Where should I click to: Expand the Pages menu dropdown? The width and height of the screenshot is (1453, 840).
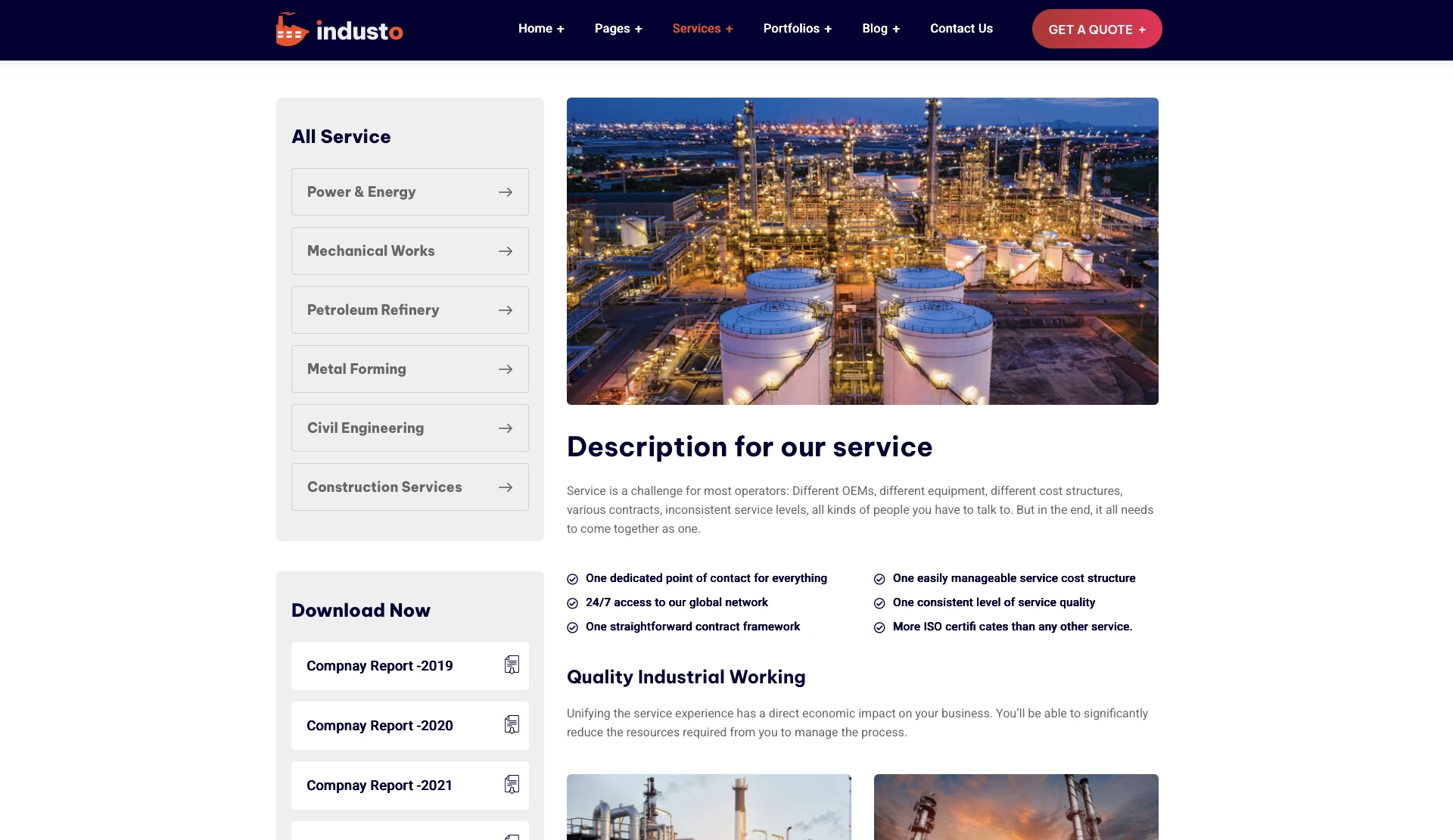click(x=618, y=29)
